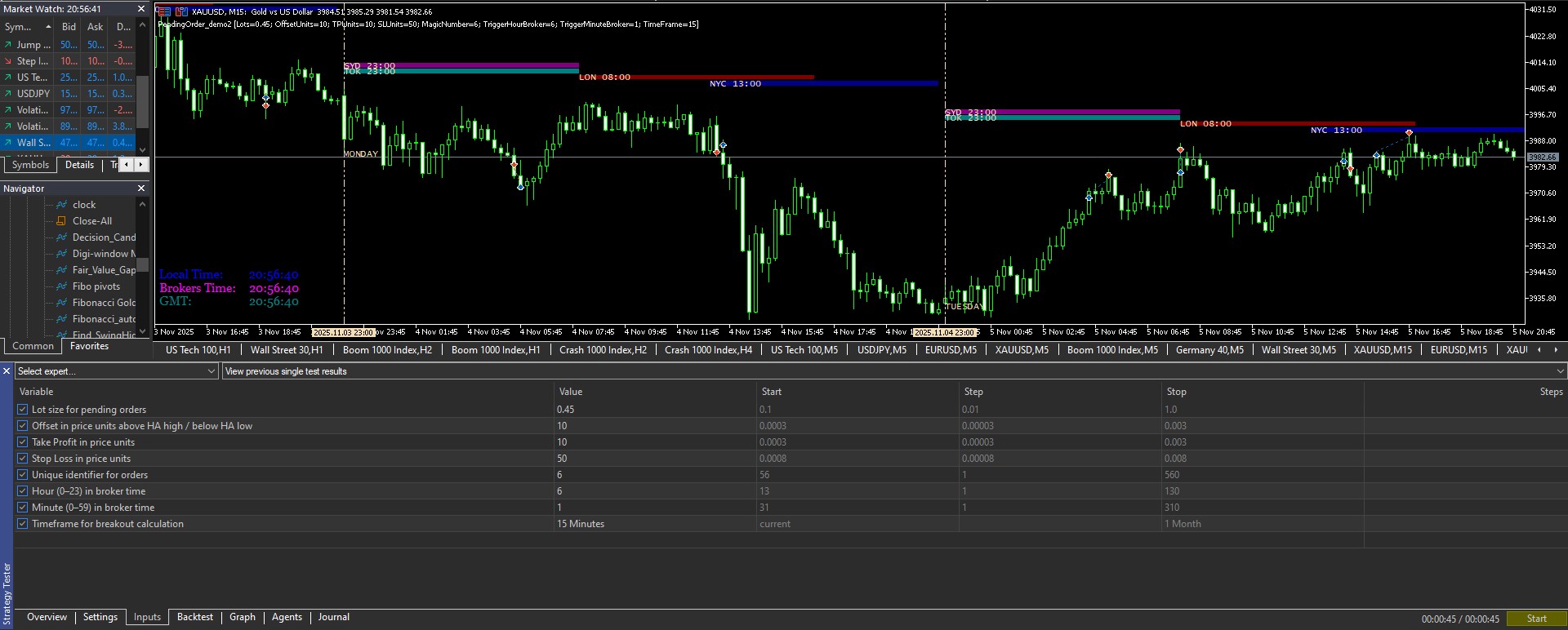This screenshot has height=630, width=1568.
Task: Close the Market Watch panel
Action: coord(140,9)
